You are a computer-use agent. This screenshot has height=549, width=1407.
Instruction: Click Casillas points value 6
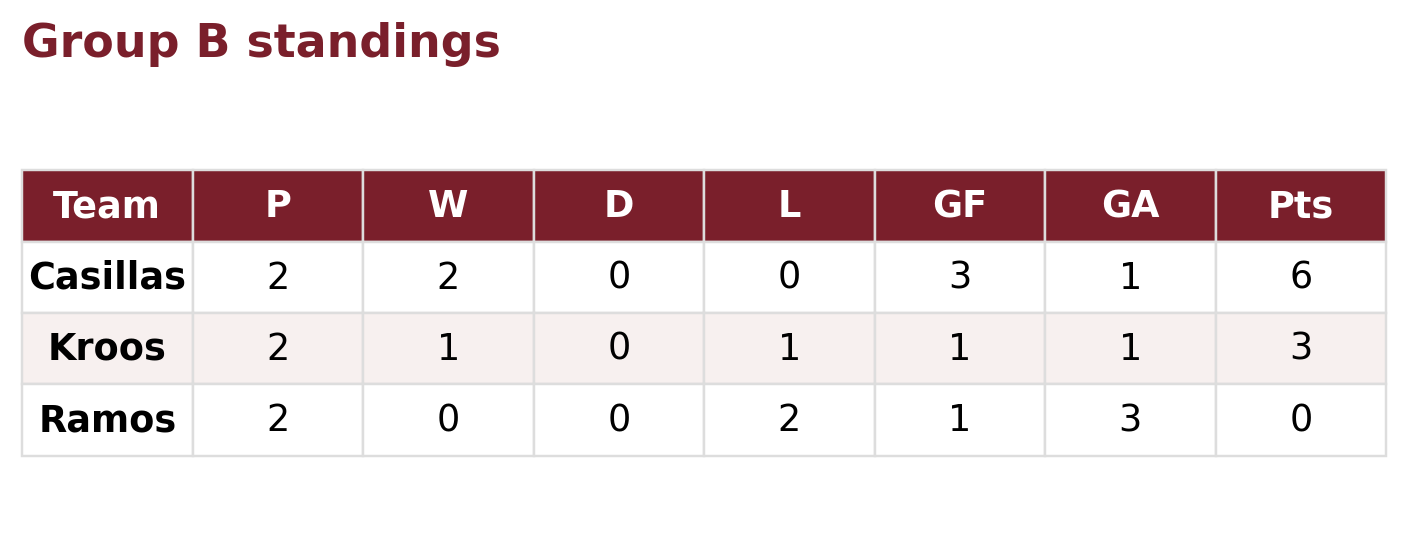1300,277
